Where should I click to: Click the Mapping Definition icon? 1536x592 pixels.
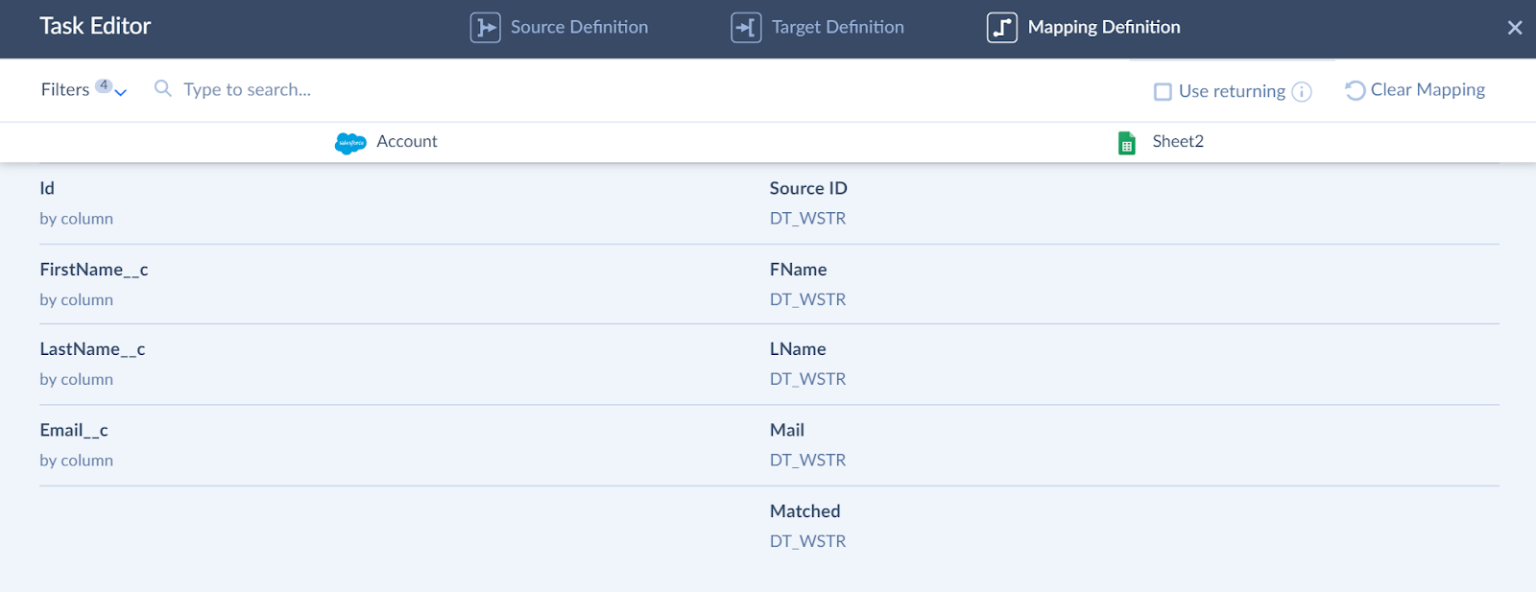[x=1002, y=28]
